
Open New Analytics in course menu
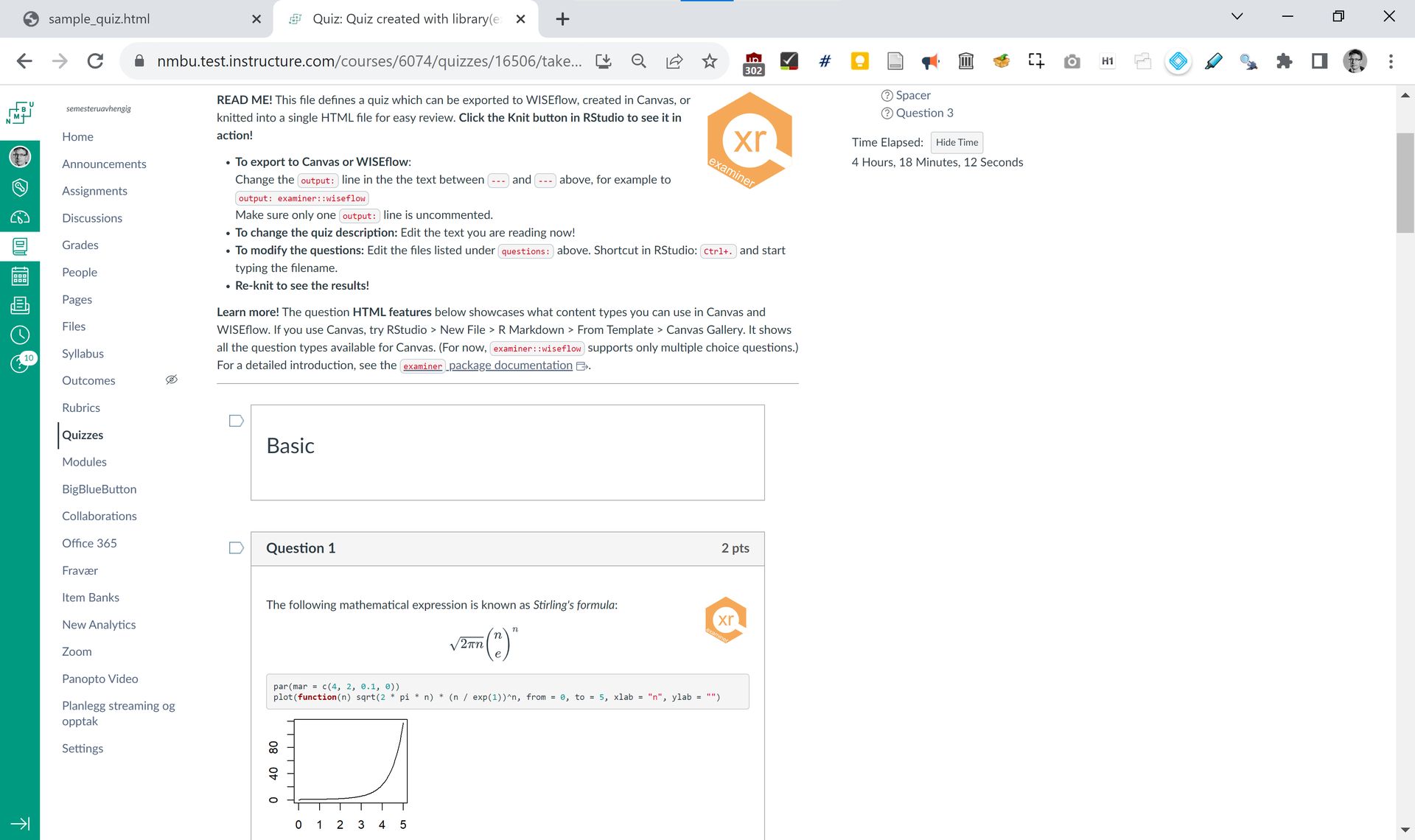99,625
